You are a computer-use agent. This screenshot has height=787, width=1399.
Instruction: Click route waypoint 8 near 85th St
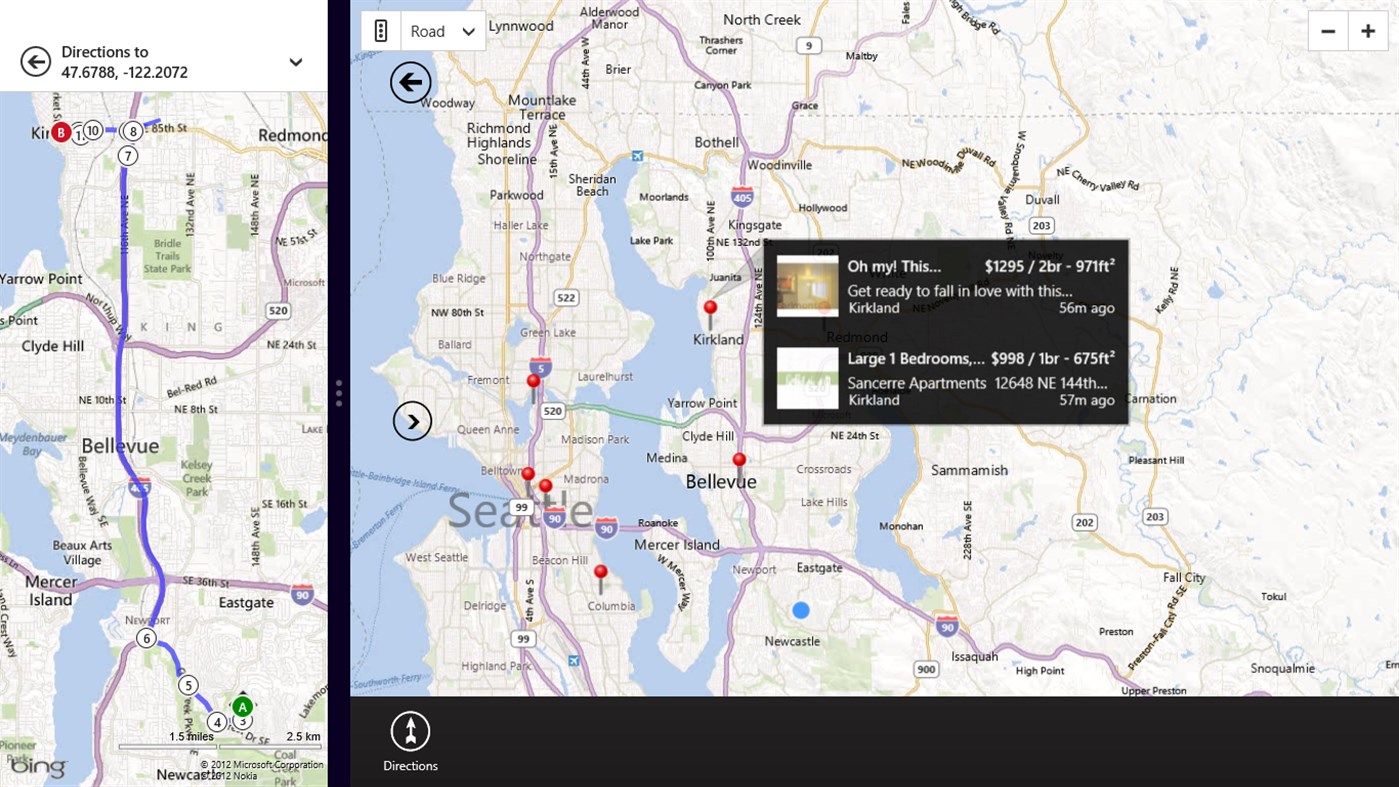pos(132,130)
